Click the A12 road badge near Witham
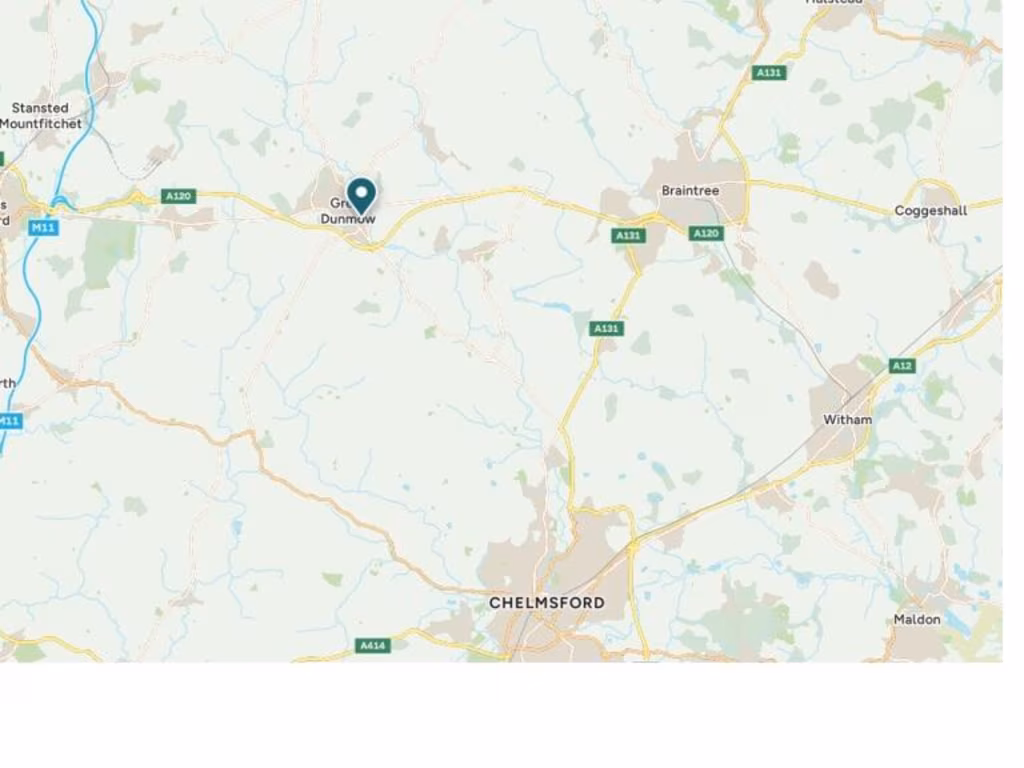 click(902, 366)
